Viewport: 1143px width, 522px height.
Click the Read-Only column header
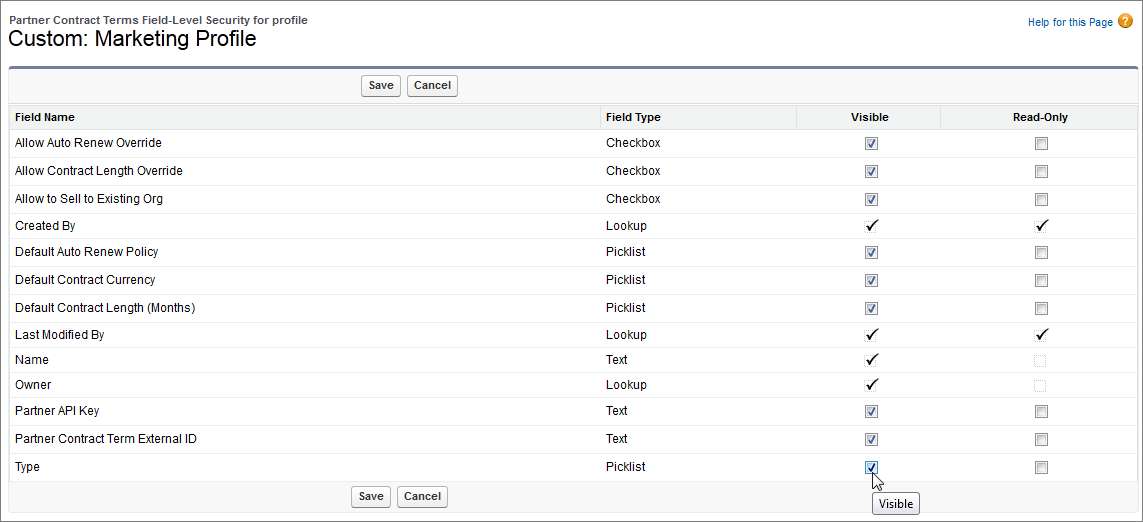click(1041, 117)
